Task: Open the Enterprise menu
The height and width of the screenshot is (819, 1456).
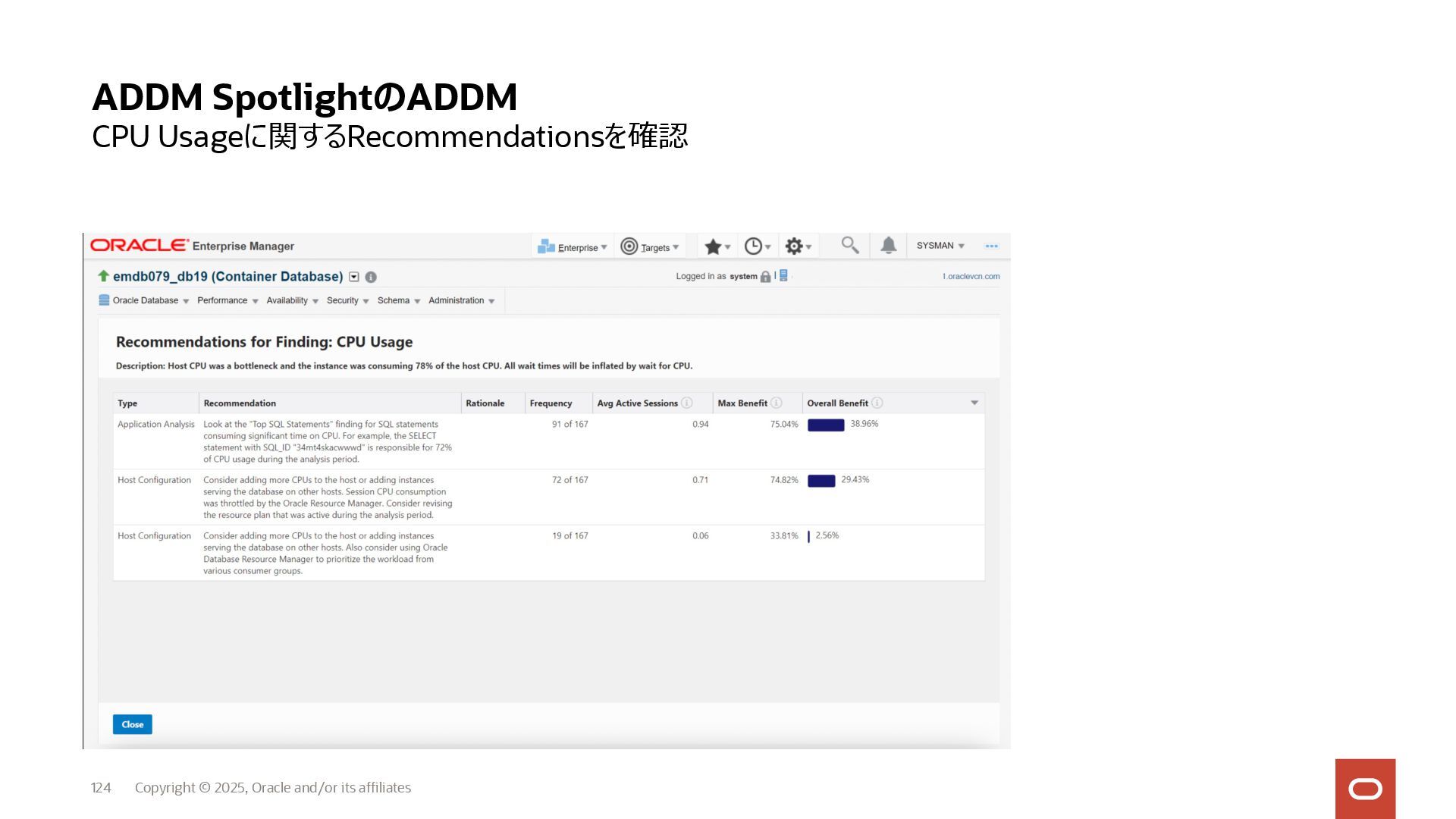Action: (573, 247)
